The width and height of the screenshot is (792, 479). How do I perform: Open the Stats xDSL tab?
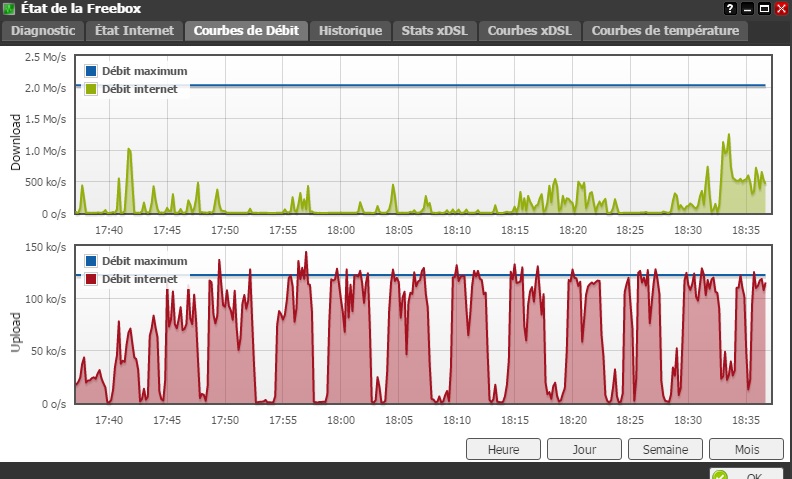tap(434, 30)
